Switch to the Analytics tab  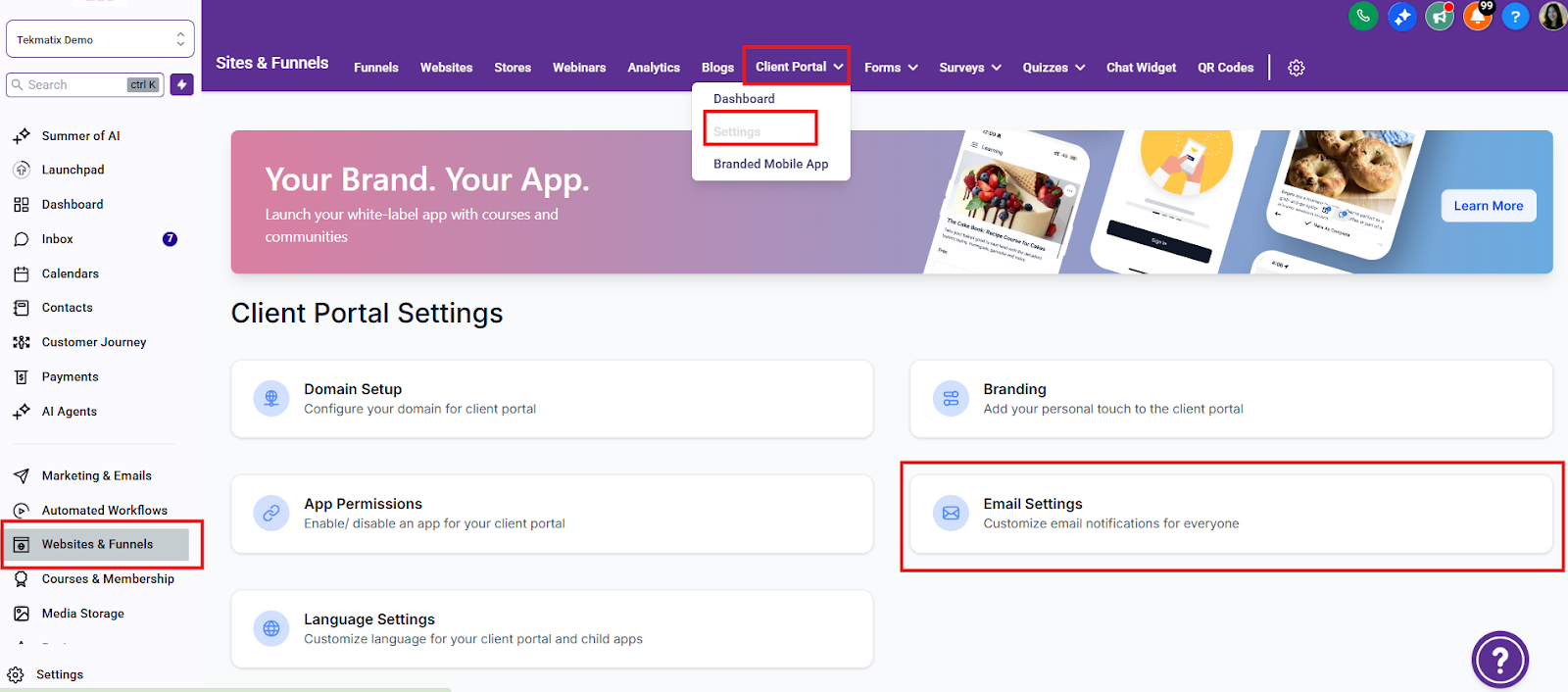pyautogui.click(x=654, y=68)
